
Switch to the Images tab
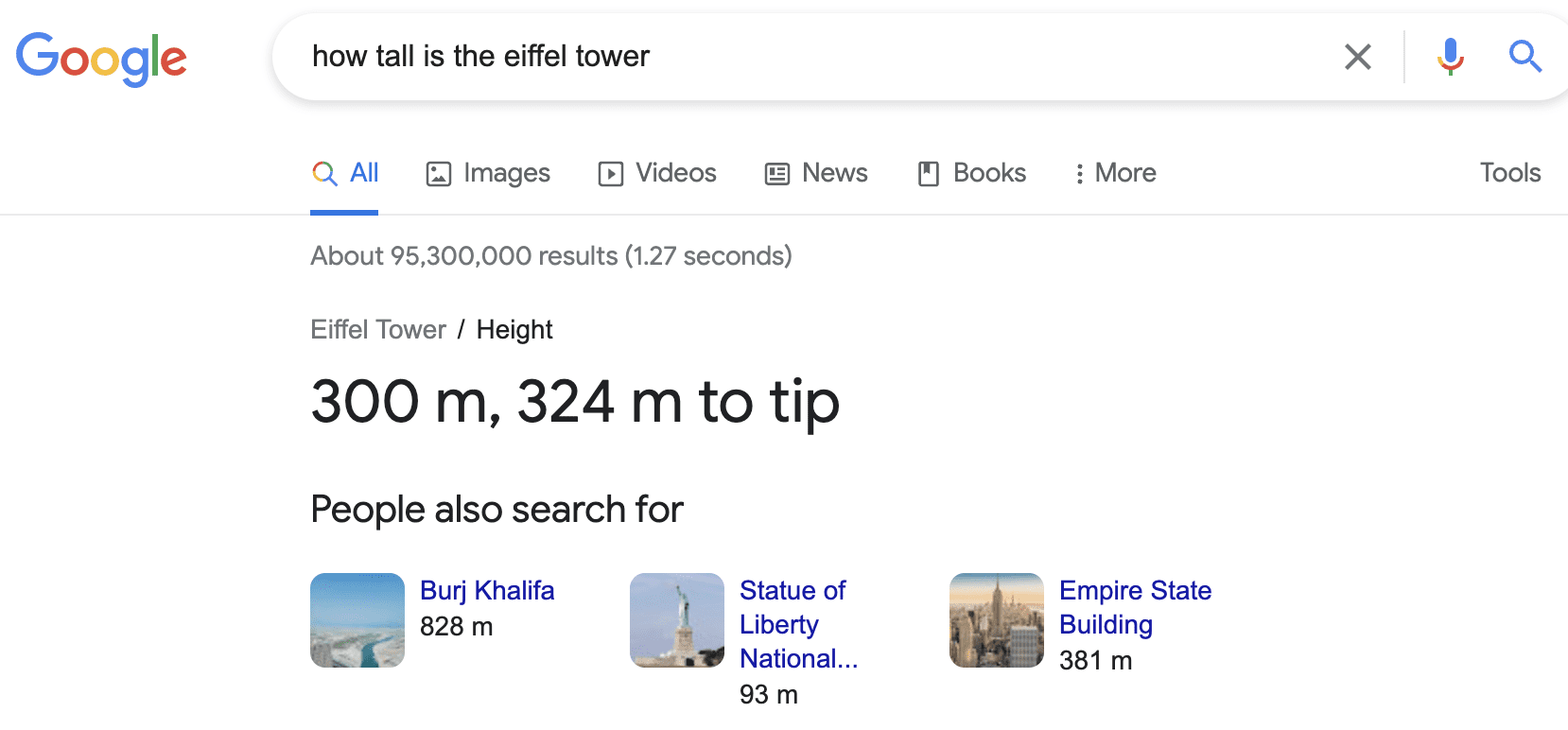506,173
